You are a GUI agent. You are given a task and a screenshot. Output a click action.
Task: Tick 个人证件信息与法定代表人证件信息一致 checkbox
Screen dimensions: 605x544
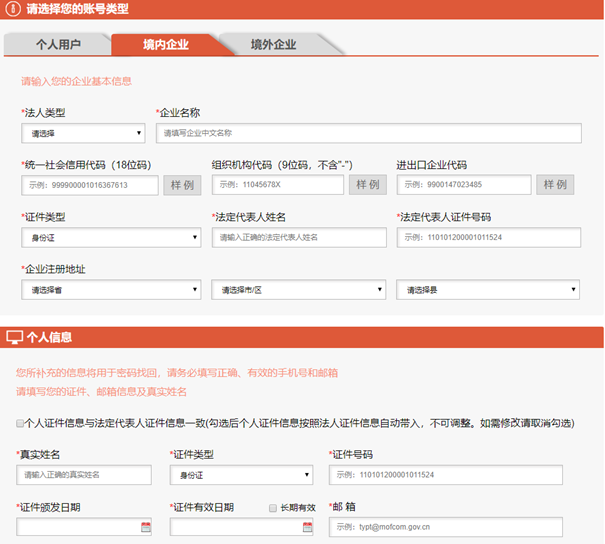point(21,423)
